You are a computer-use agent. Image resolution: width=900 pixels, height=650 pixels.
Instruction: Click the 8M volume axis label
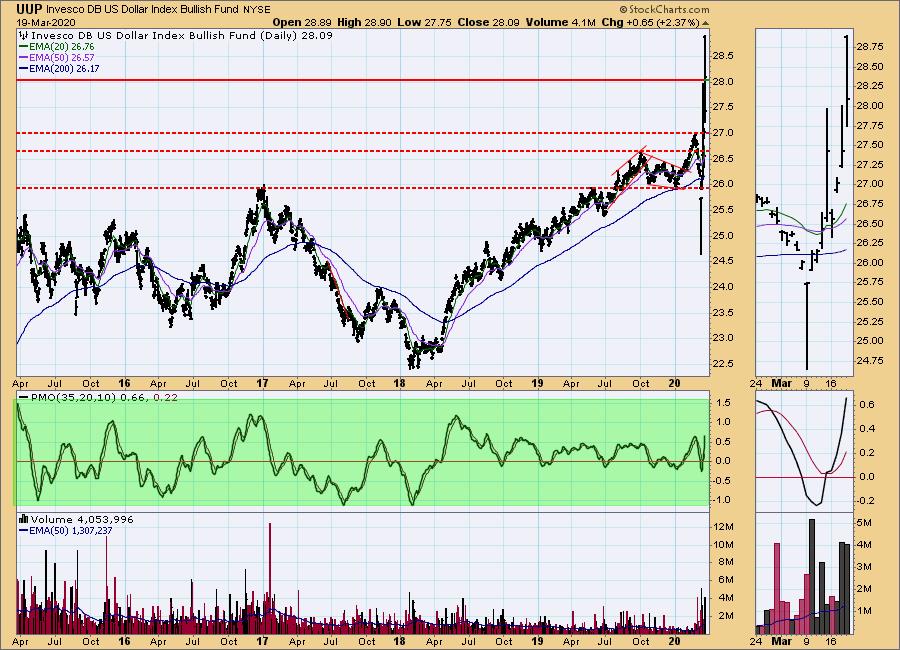(726, 562)
